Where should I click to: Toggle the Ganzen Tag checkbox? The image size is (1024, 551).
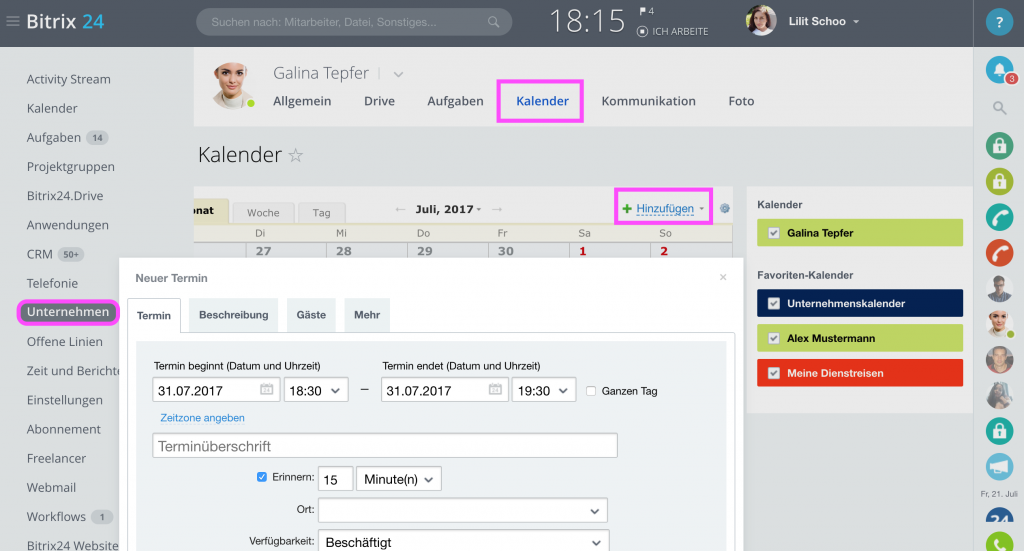[x=591, y=391]
